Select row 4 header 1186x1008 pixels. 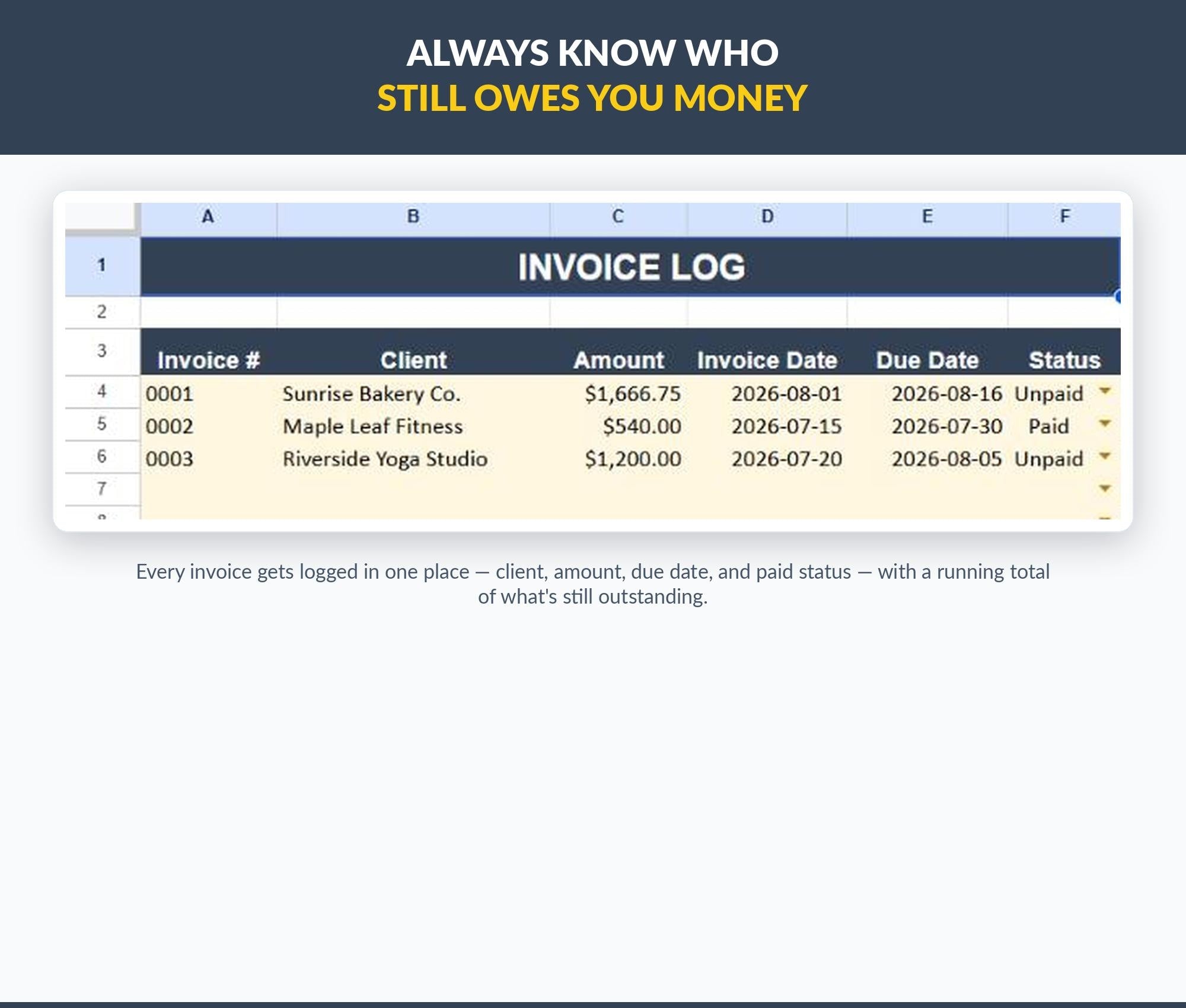[102, 391]
